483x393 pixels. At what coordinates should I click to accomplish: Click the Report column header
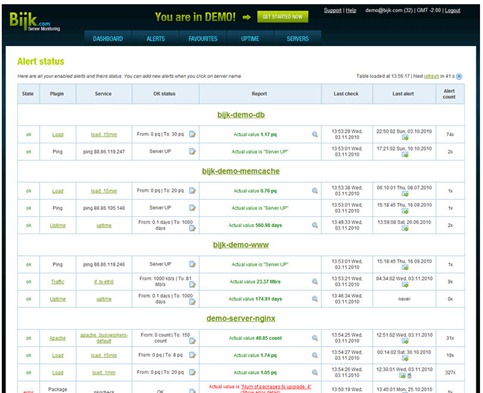(x=259, y=94)
